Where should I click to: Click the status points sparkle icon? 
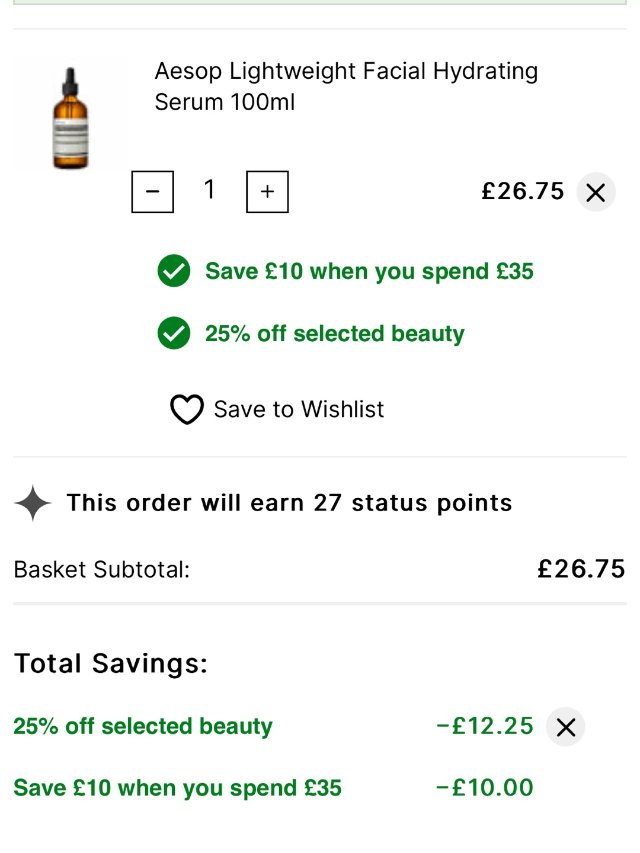[32, 503]
